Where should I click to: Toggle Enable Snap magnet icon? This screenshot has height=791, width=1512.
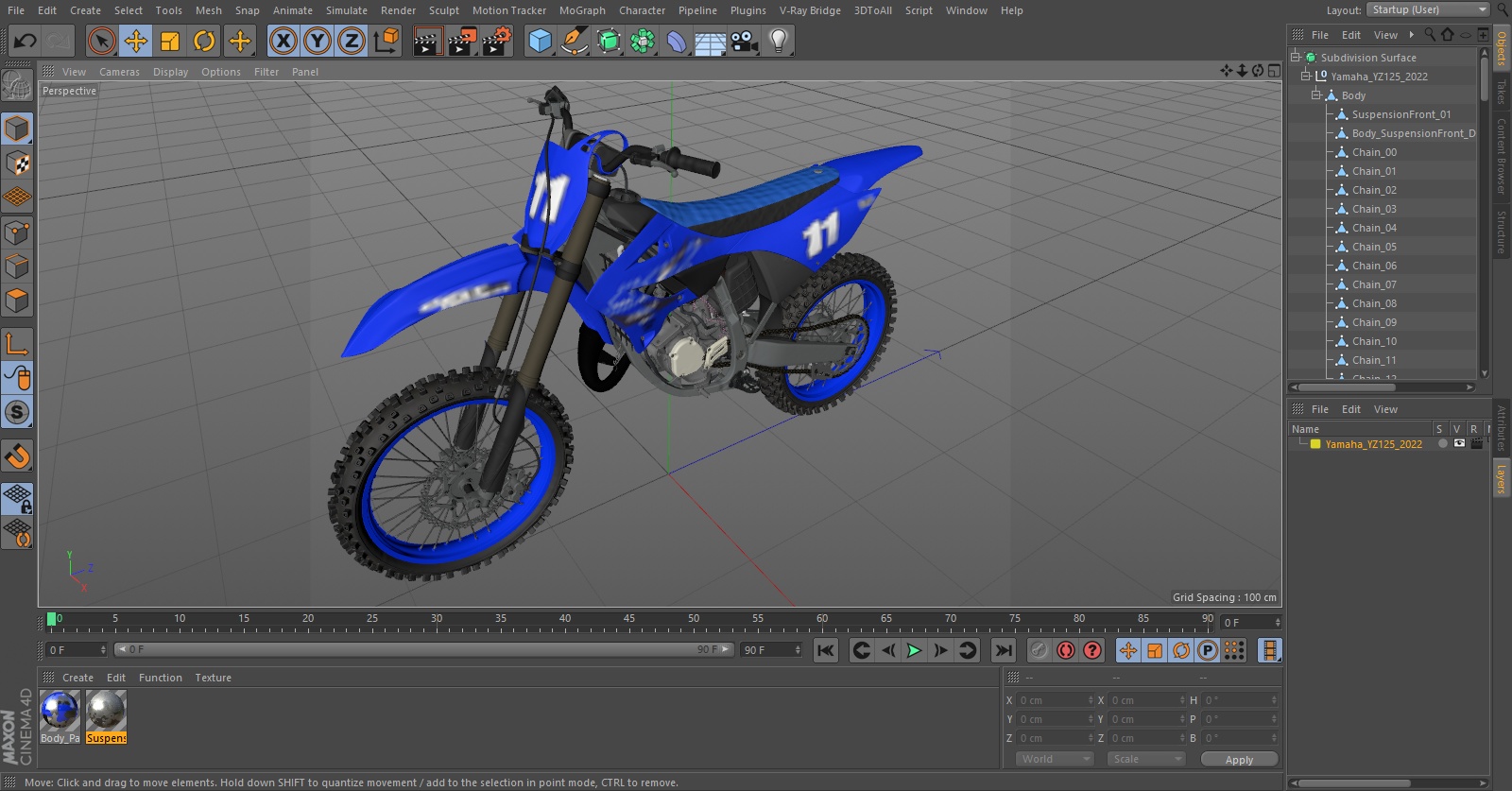17,456
